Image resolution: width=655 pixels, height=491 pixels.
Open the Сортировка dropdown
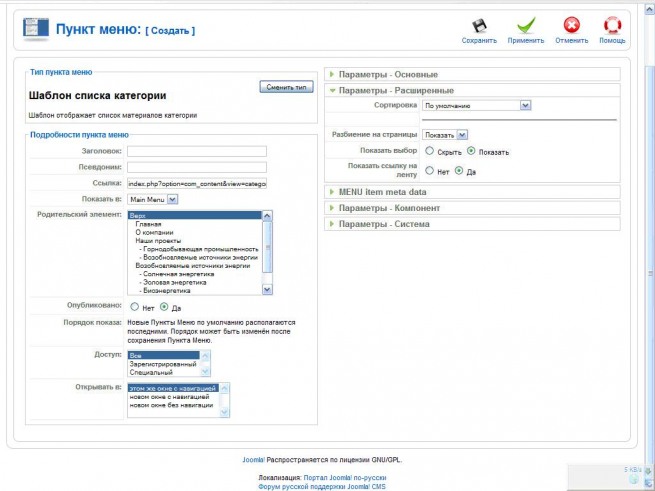[477, 106]
